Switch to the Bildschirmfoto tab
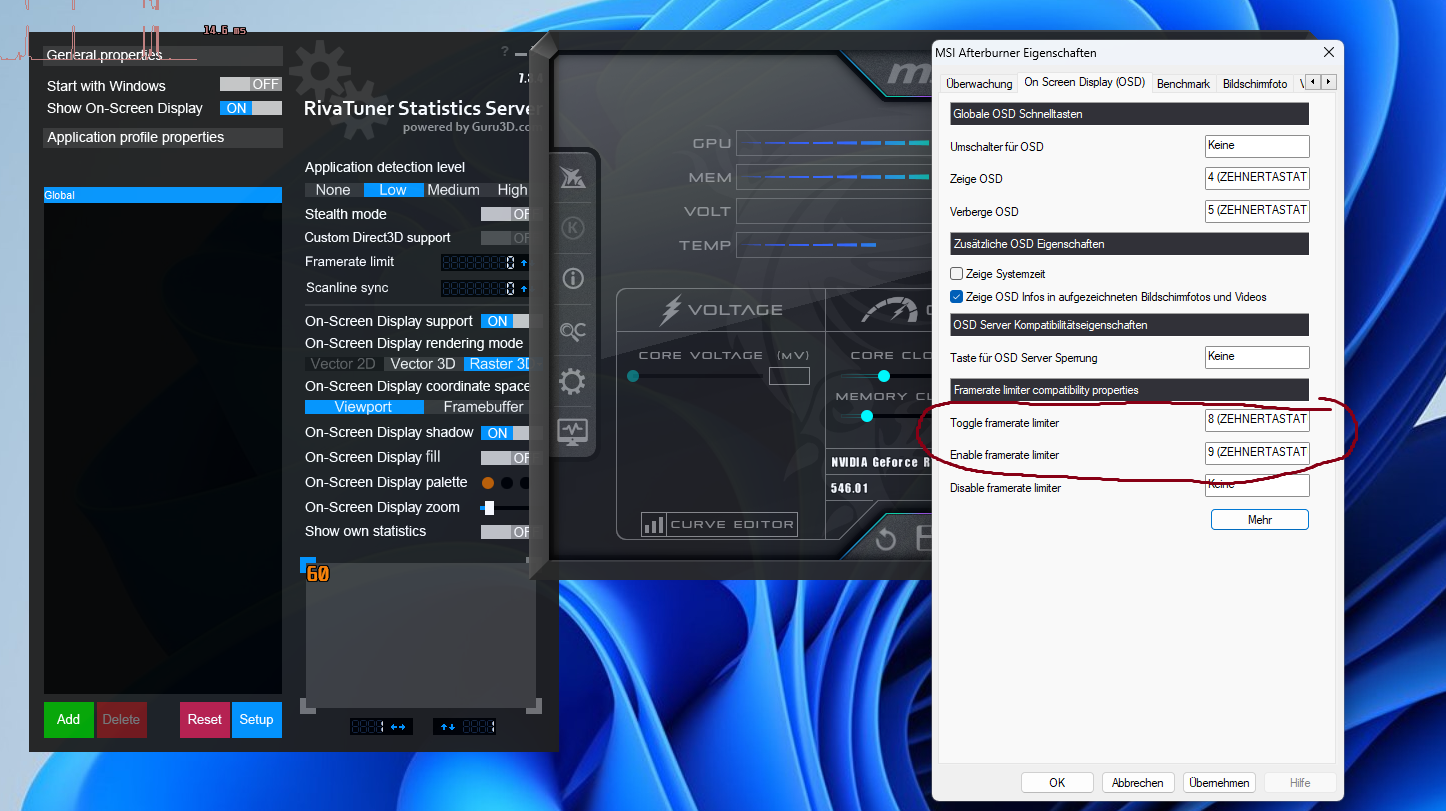 (1255, 84)
